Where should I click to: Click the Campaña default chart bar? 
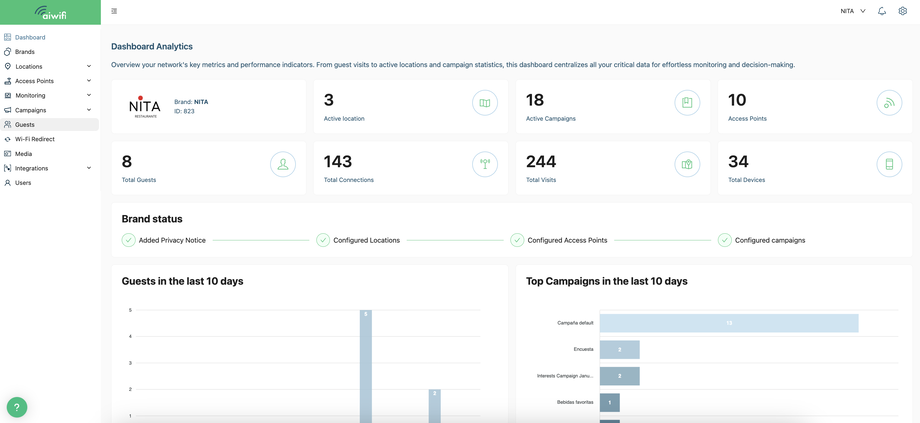(729, 323)
